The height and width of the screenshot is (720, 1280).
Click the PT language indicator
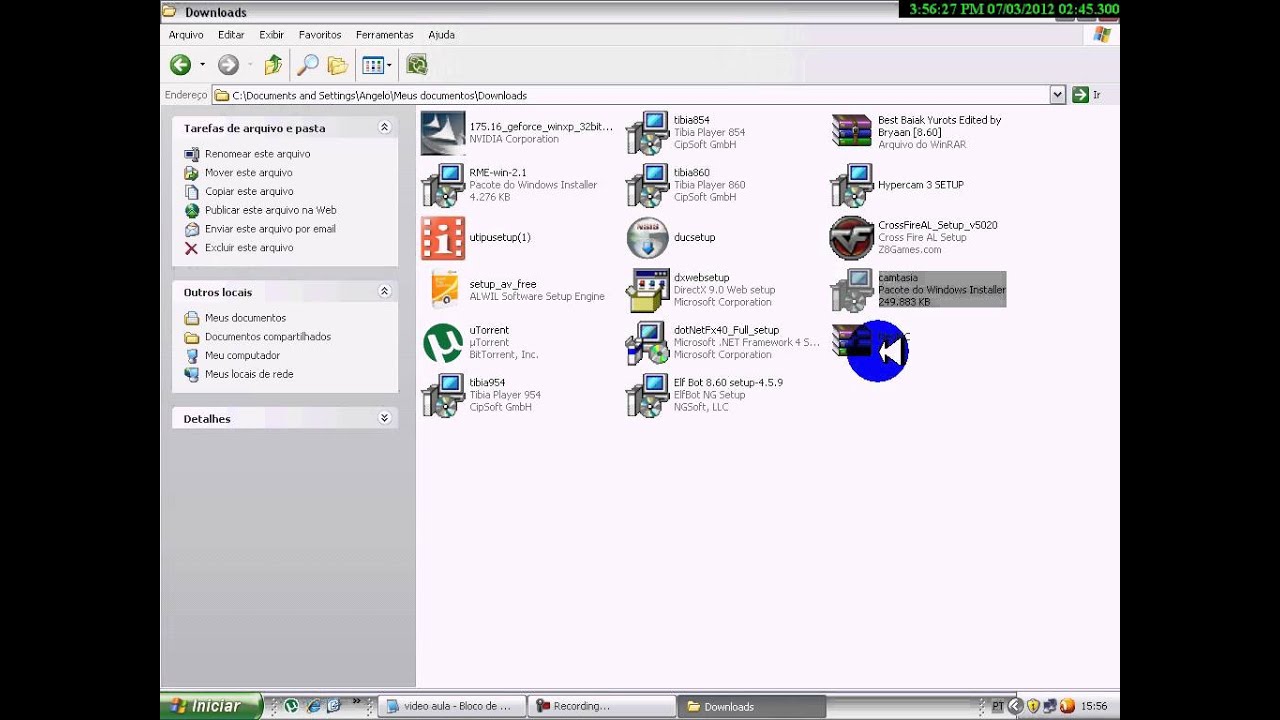point(997,706)
